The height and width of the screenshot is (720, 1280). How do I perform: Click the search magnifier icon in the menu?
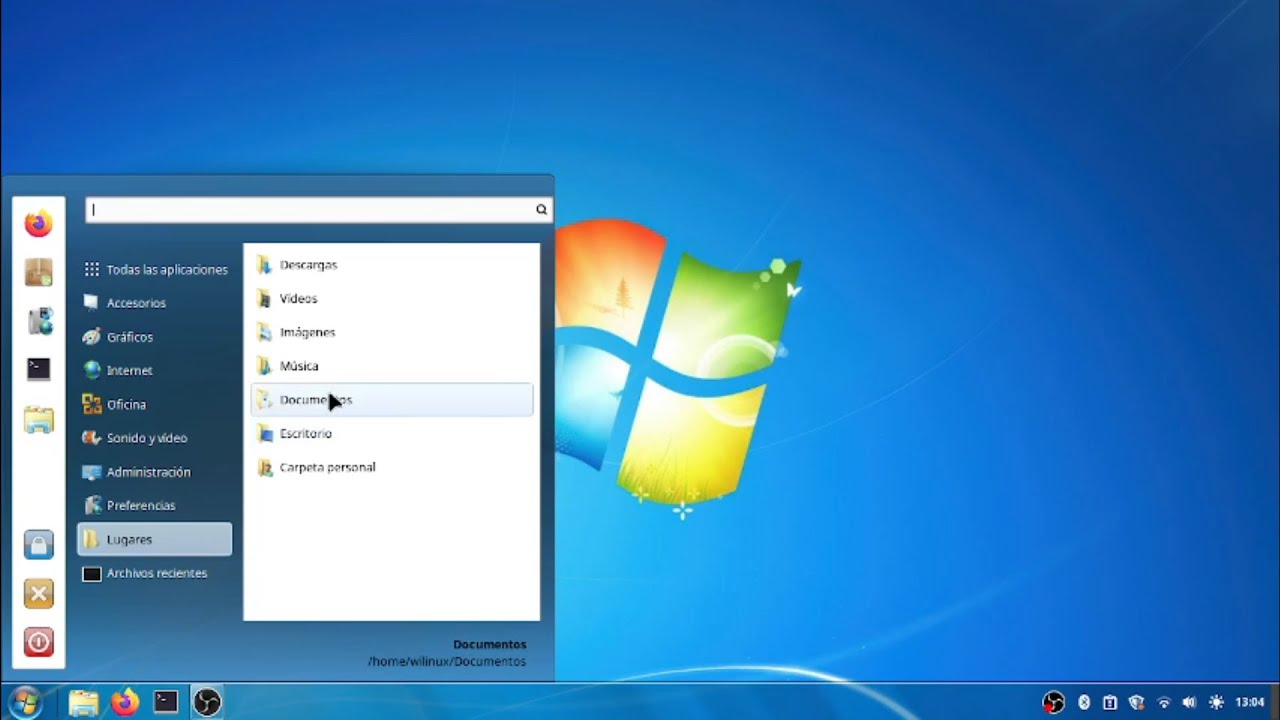541,210
